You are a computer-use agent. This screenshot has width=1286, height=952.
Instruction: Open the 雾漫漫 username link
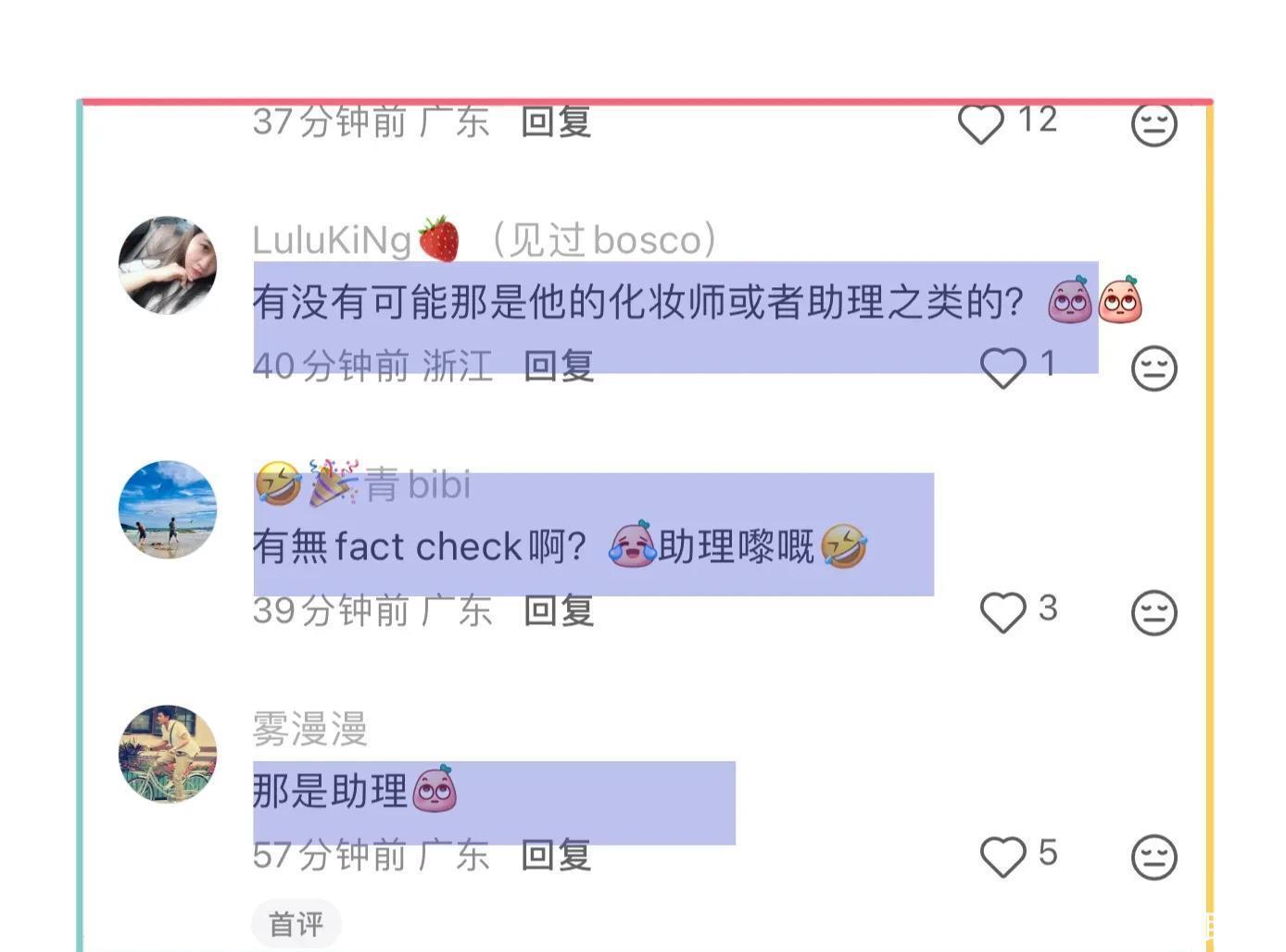coord(310,729)
